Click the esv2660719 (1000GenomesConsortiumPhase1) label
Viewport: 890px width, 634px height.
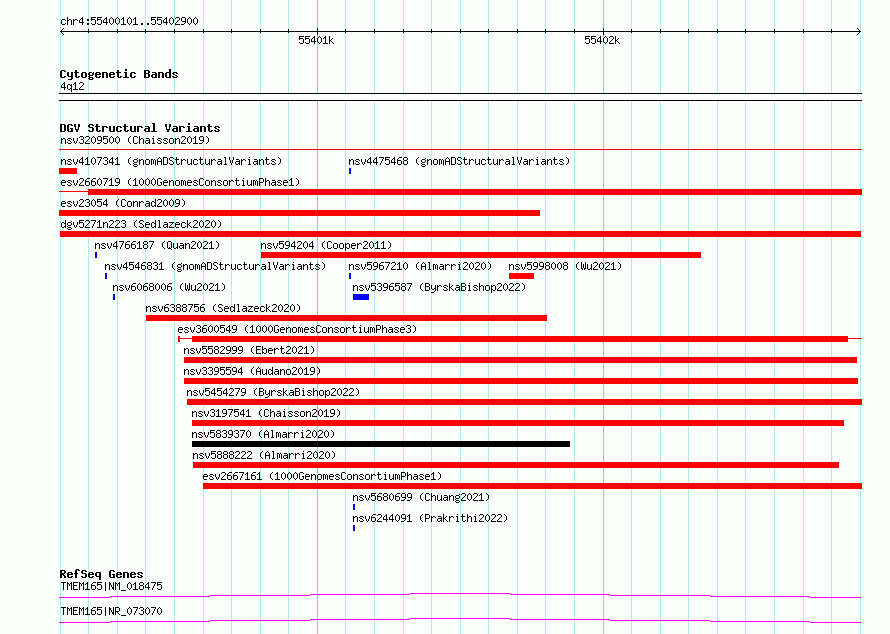pos(180,182)
